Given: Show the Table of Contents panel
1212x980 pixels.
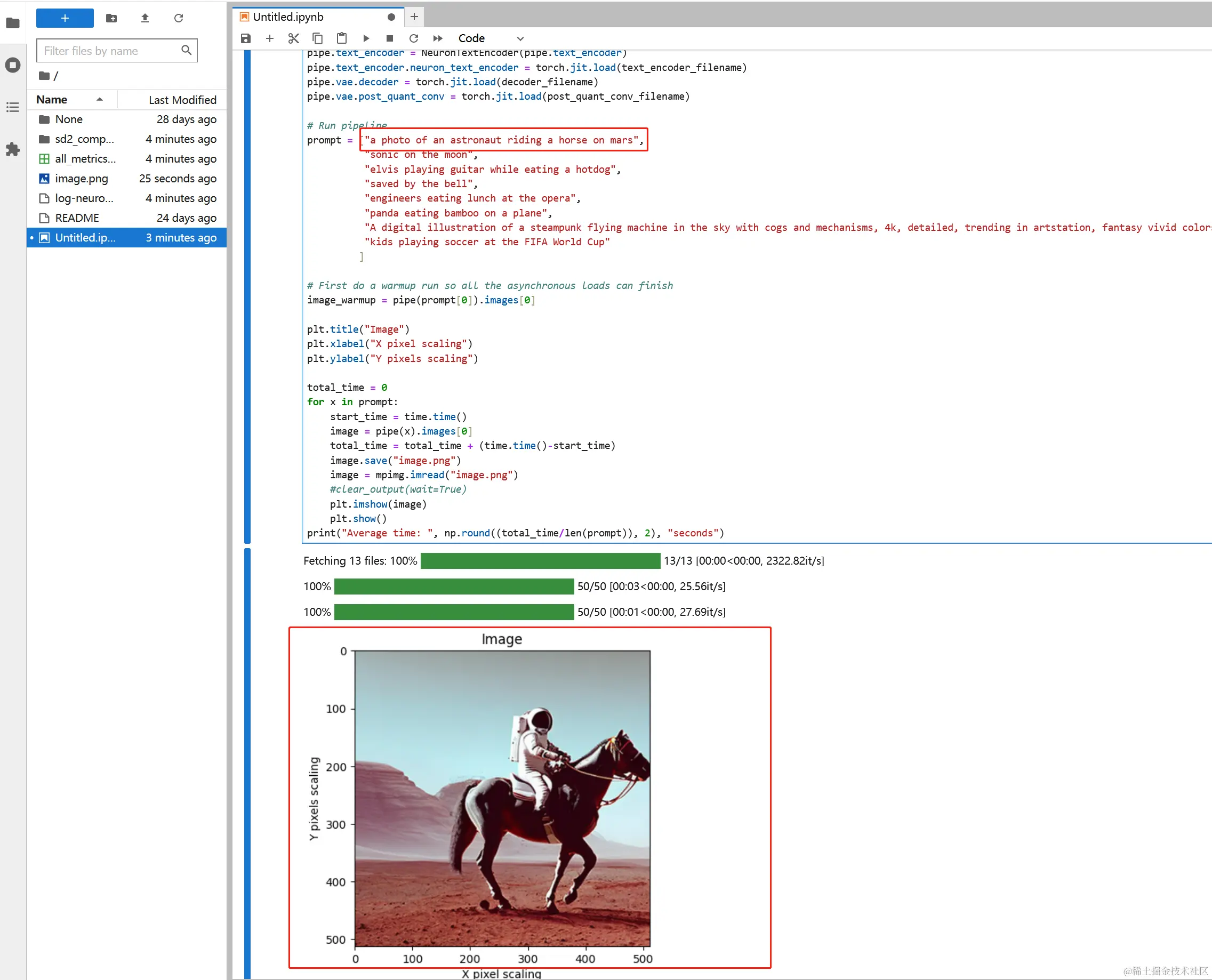Looking at the screenshot, I should [x=12, y=107].
